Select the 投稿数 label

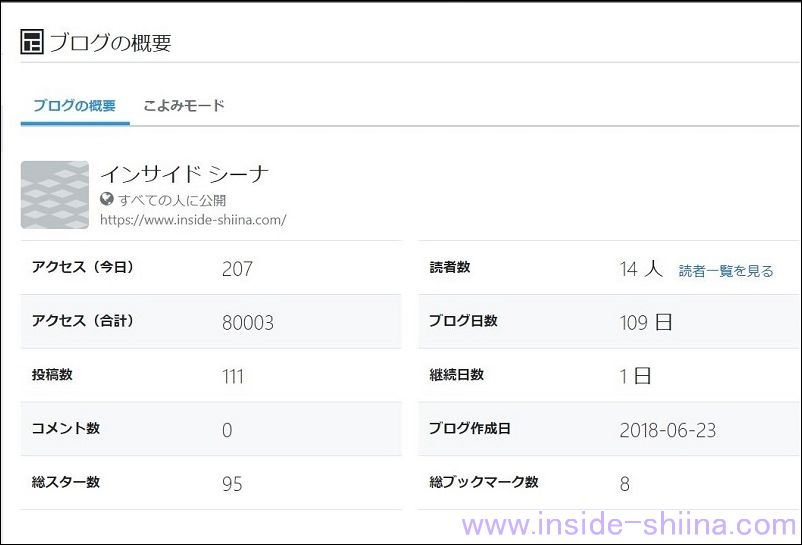[52, 374]
